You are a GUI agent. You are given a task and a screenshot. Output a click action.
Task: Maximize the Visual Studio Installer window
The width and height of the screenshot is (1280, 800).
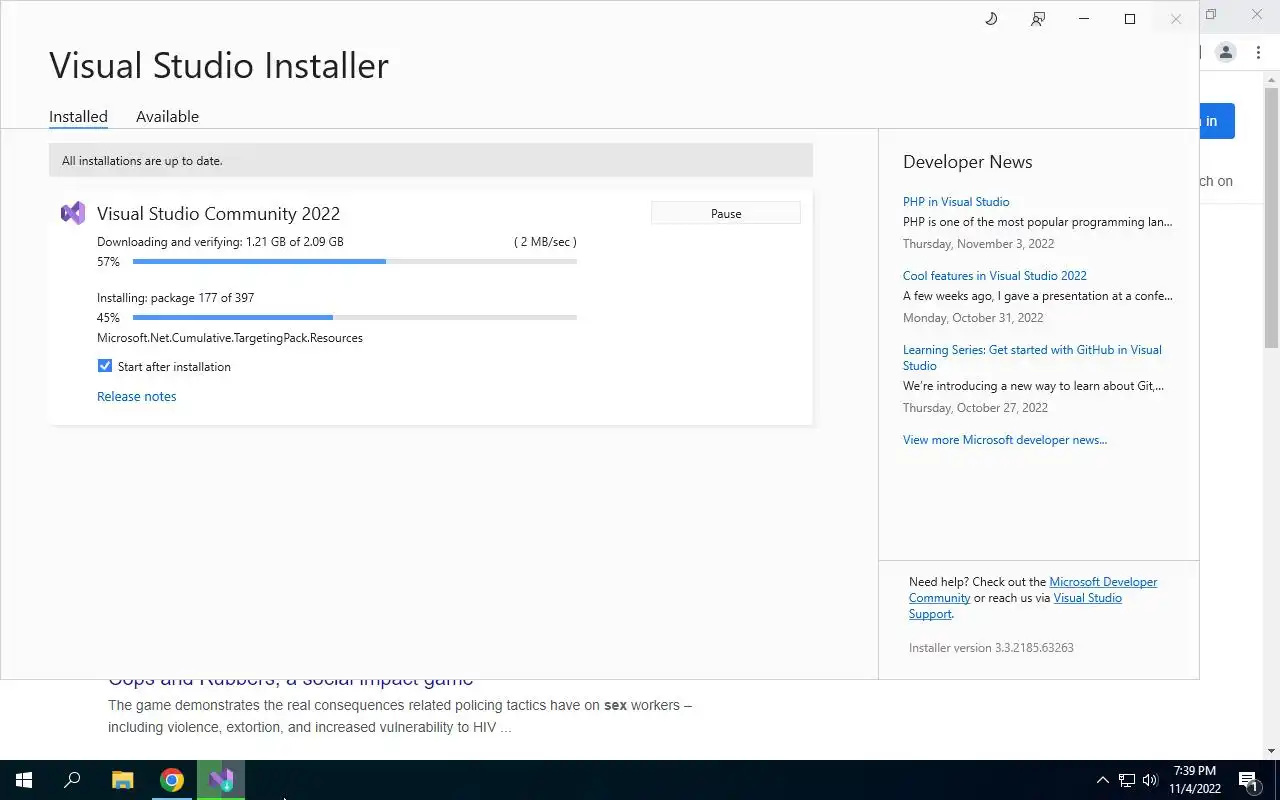point(1130,19)
